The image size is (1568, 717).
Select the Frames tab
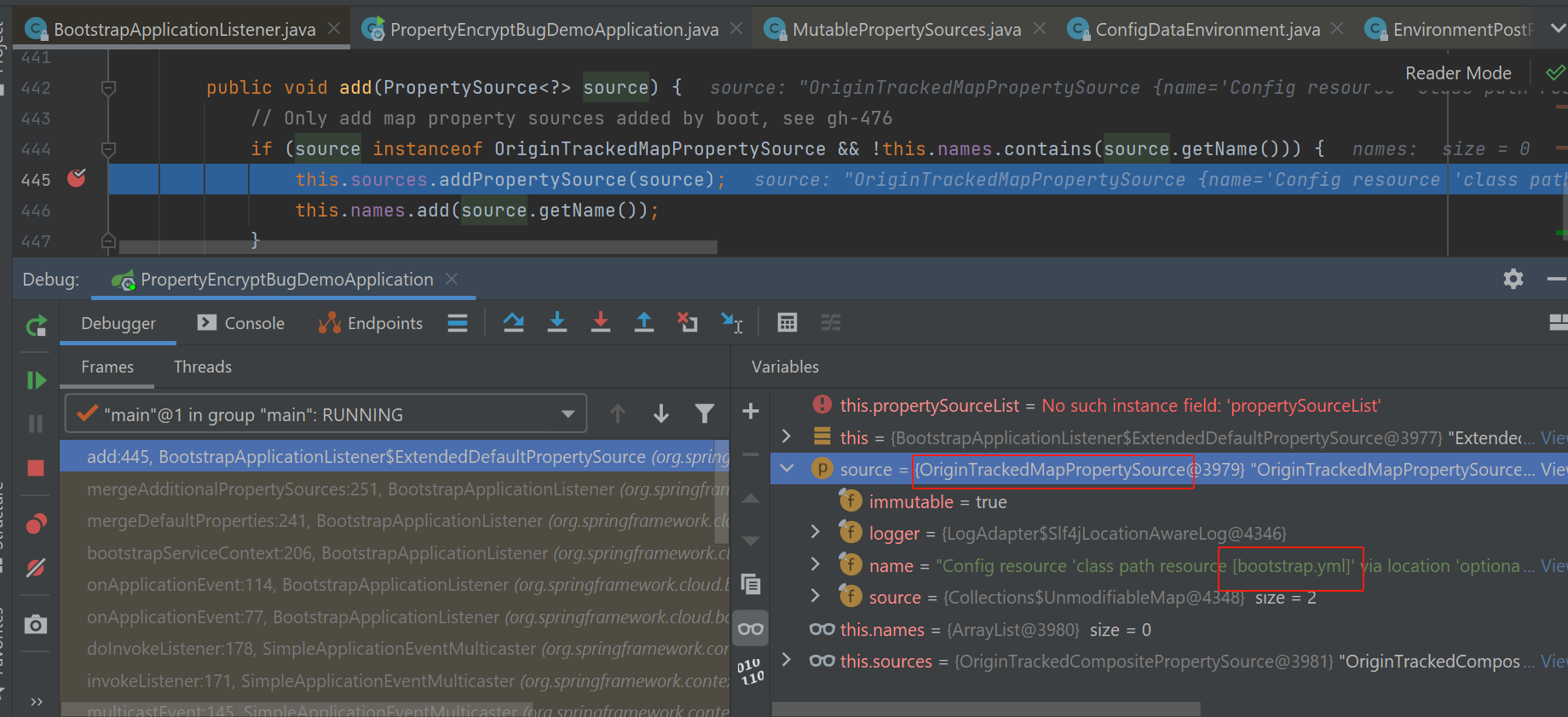pos(107,367)
